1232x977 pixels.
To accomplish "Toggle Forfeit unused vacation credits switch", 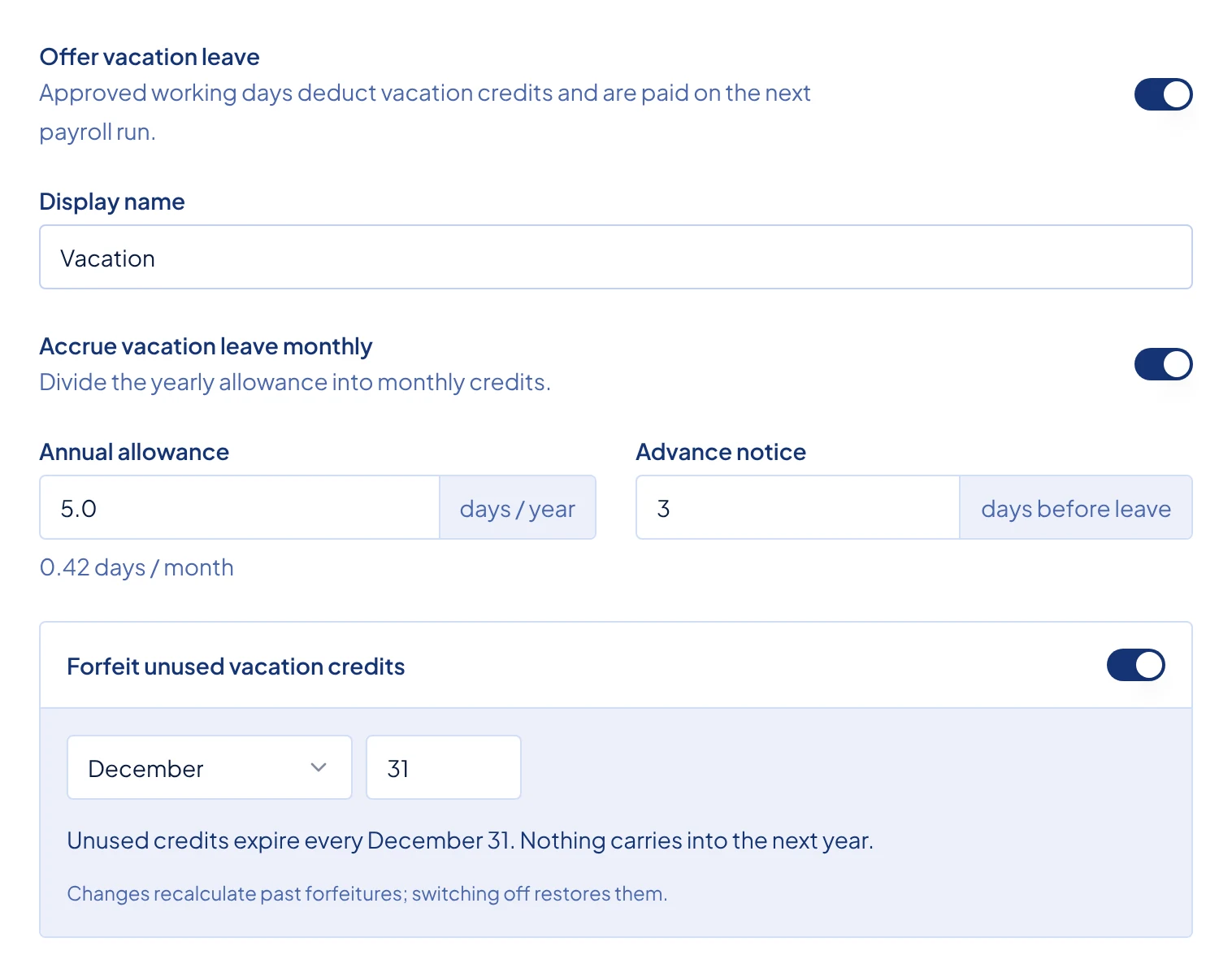I will tap(1135, 665).
